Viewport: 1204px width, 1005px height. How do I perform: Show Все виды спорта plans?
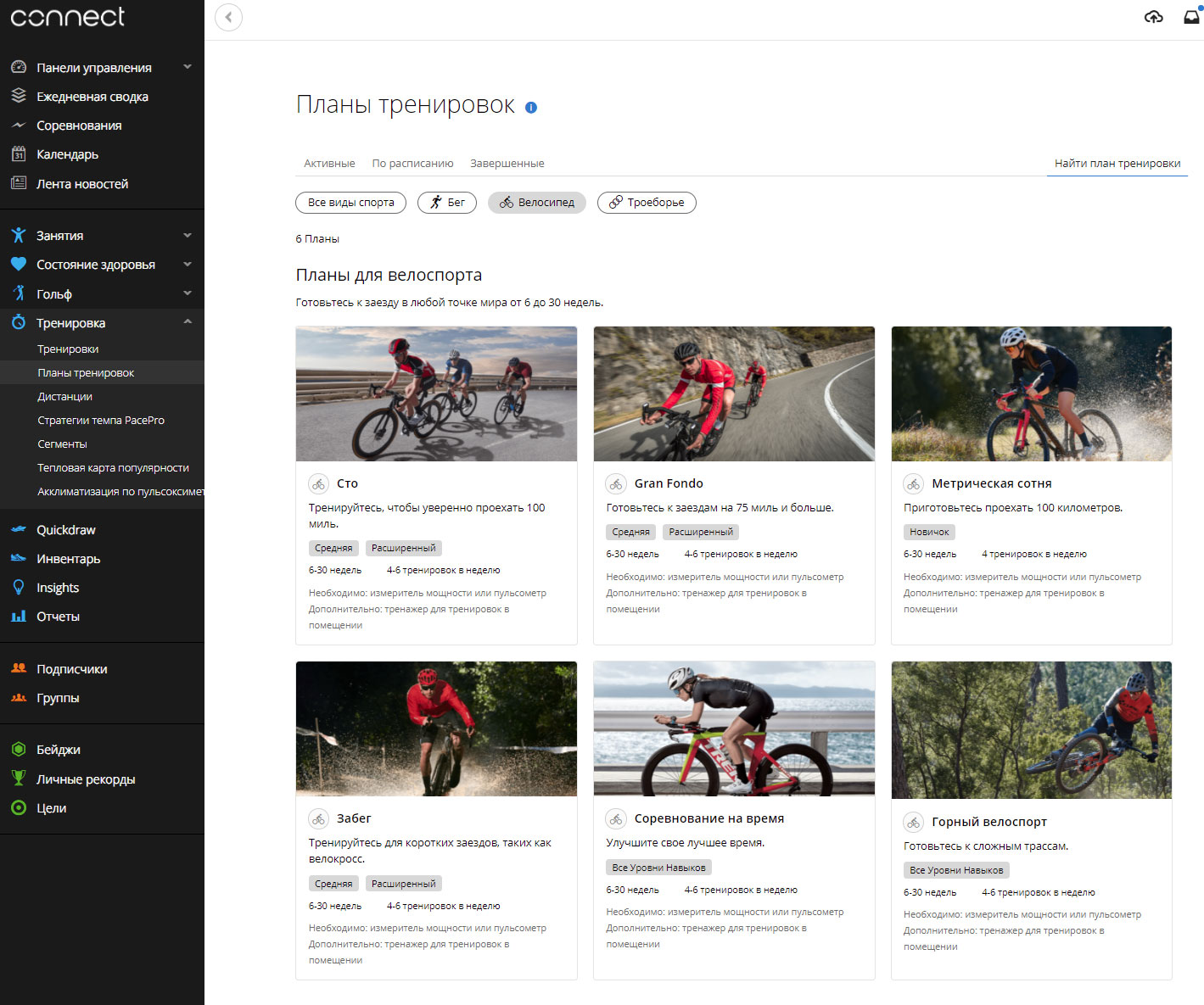coord(350,203)
